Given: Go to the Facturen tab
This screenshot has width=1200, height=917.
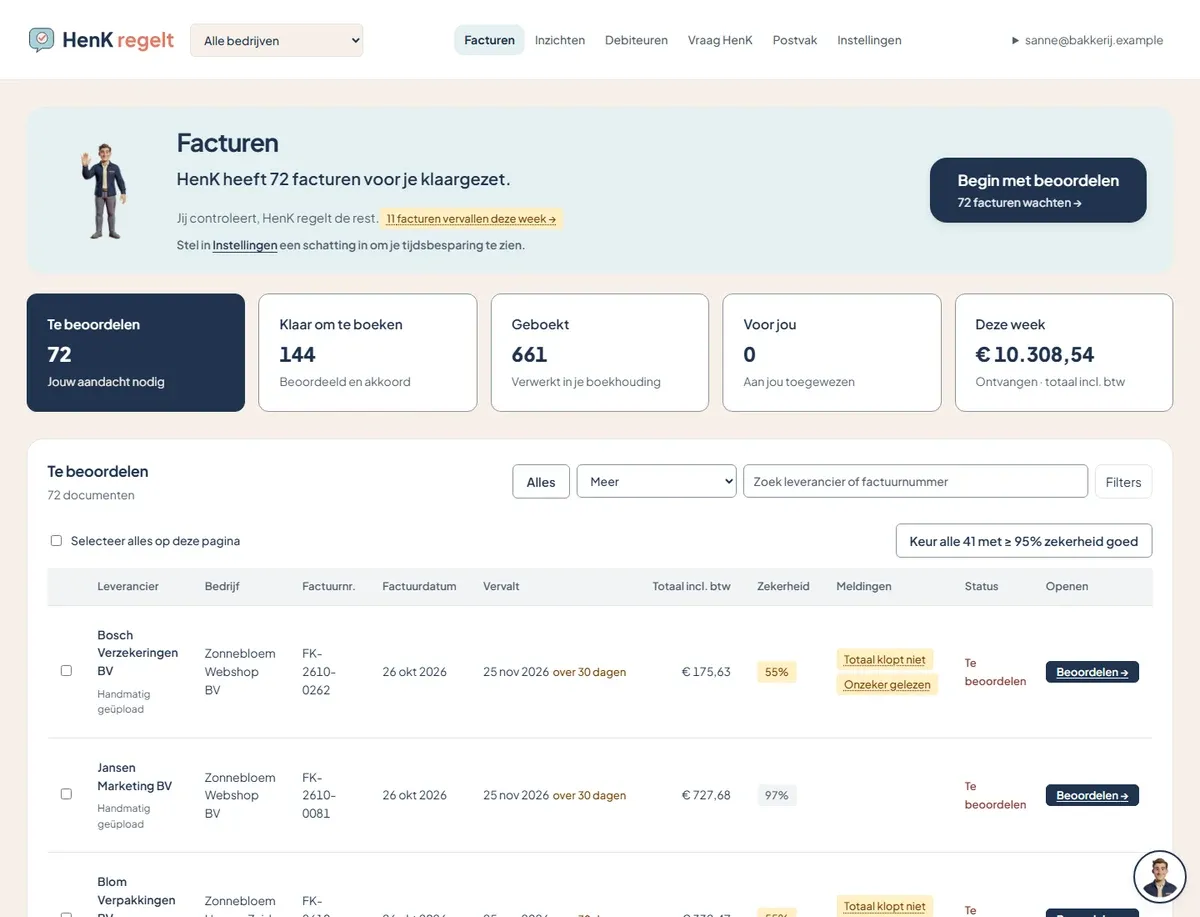Looking at the screenshot, I should (x=490, y=40).
